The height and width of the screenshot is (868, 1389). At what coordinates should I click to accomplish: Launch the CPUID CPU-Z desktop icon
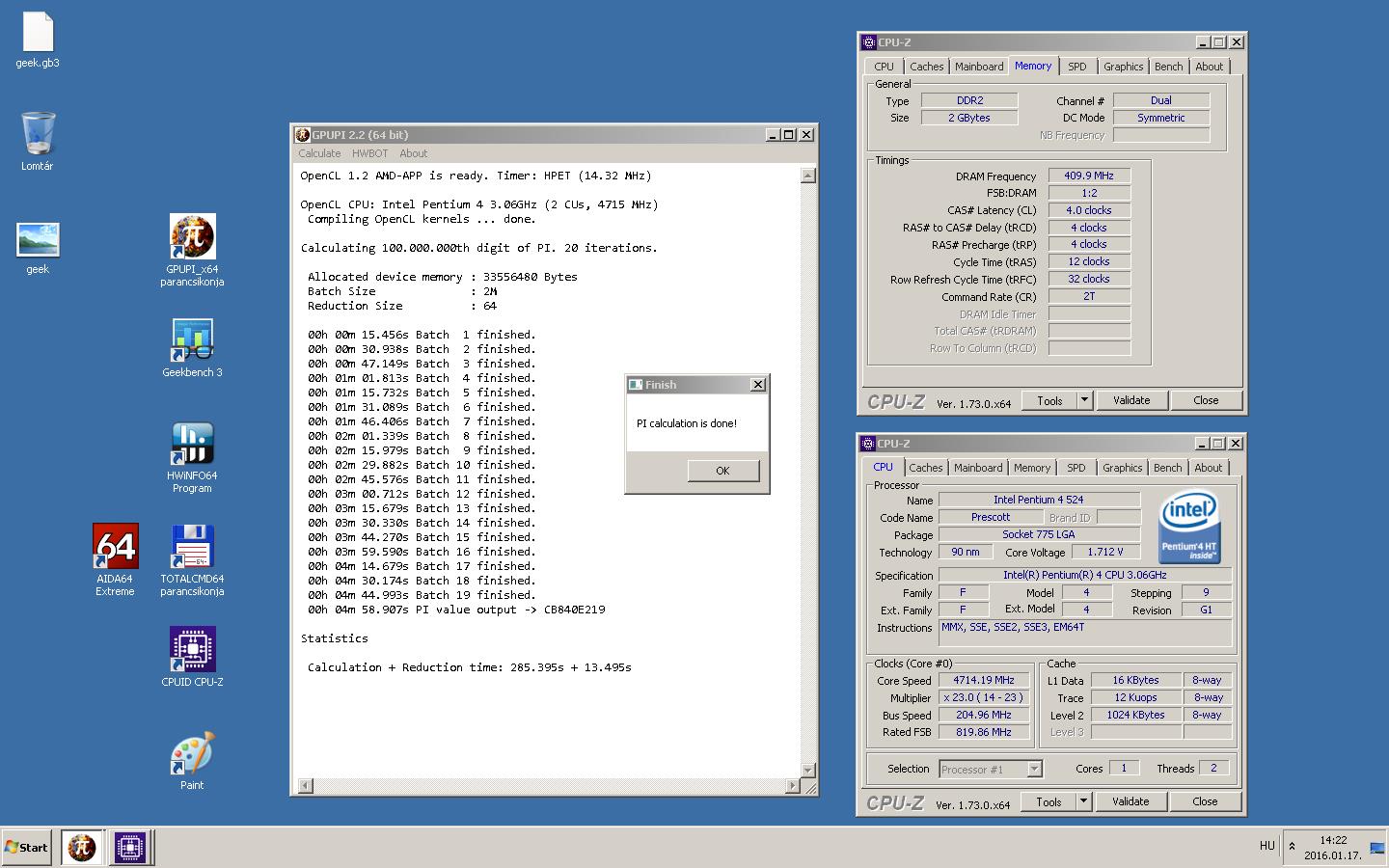[192, 650]
